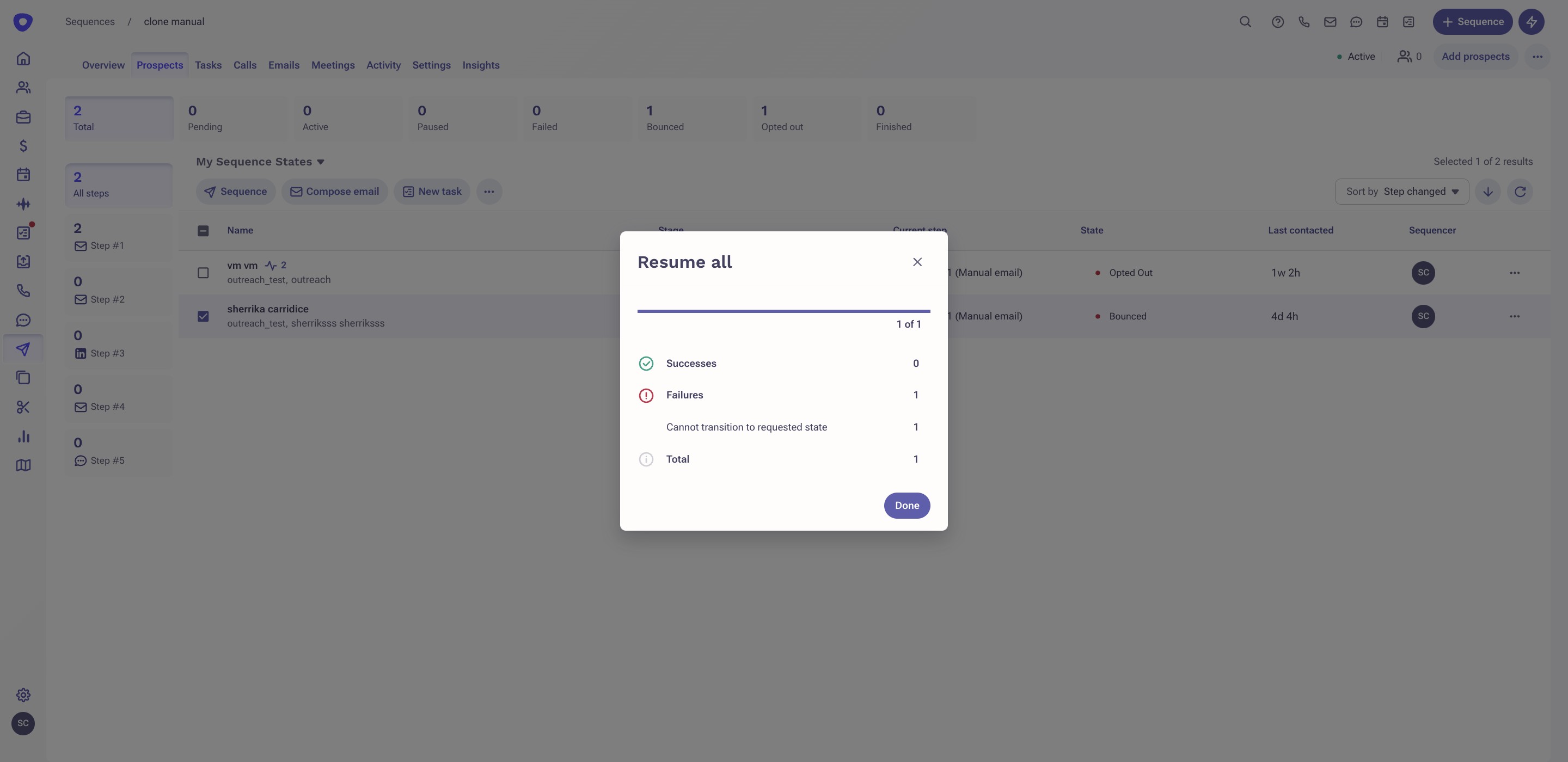The width and height of the screenshot is (1568, 762).
Task: Click the Add prospects button
Action: point(1475,57)
